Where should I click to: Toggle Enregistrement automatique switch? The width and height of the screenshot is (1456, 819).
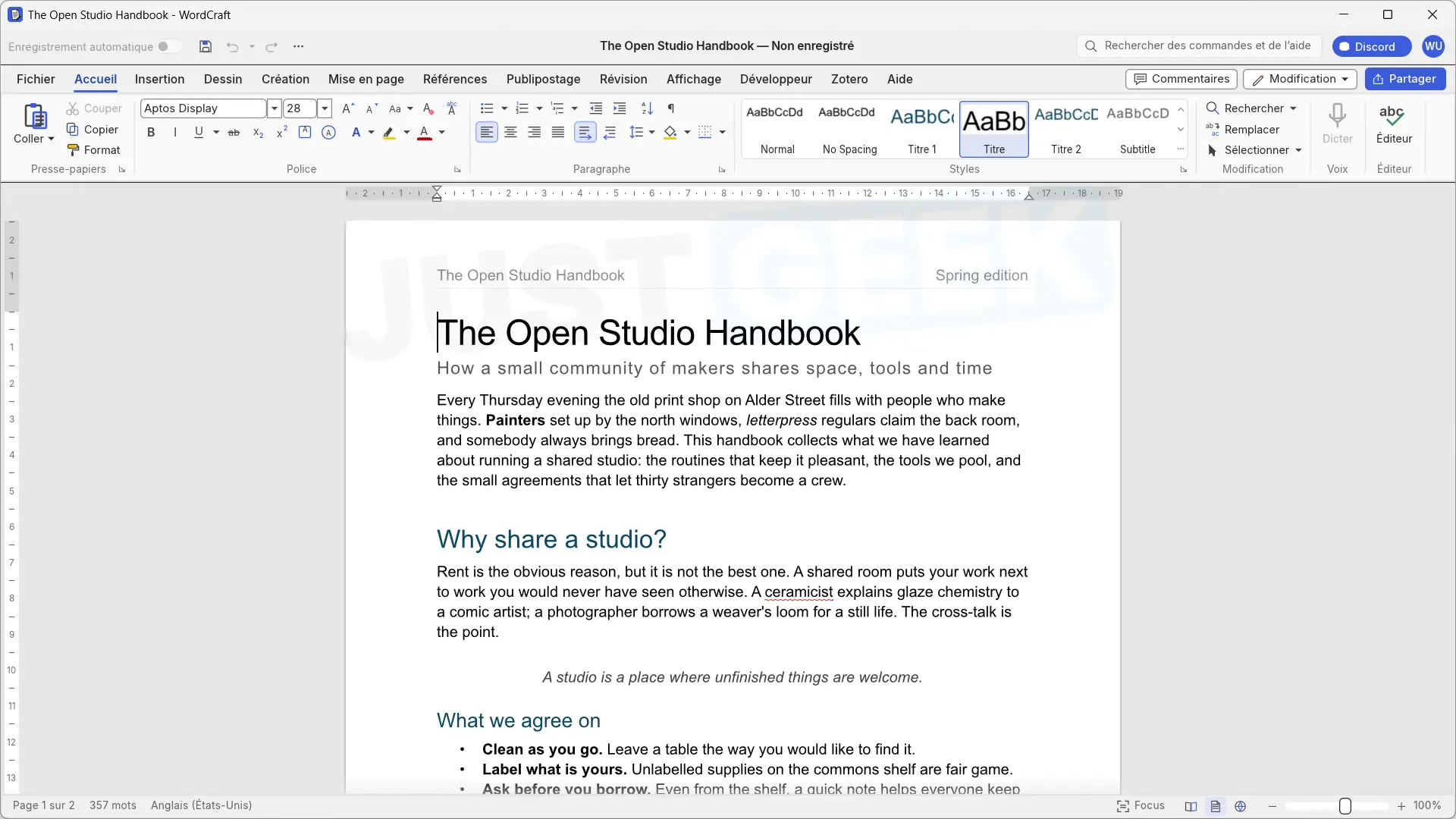(x=169, y=47)
